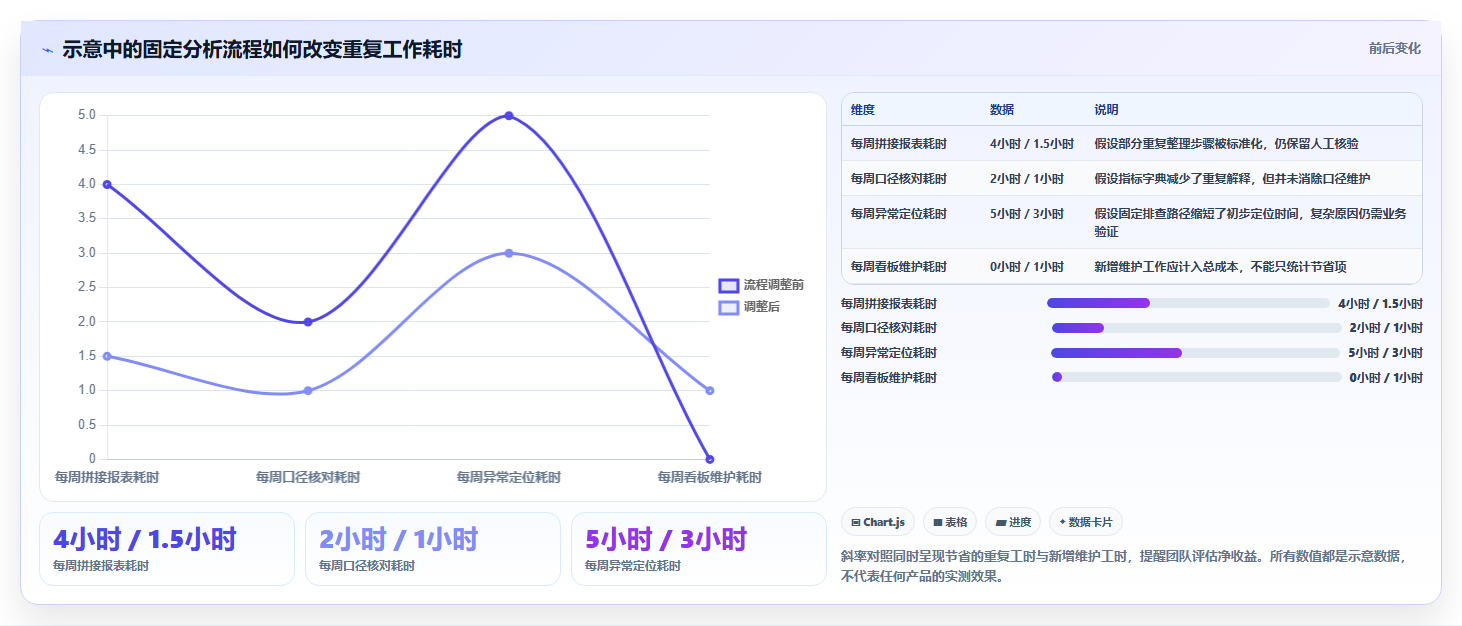The width and height of the screenshot is (1462, 626).
Task: Click the 0小时 / 1小时 value beside its progress bar
Action: pos(1386,378)
